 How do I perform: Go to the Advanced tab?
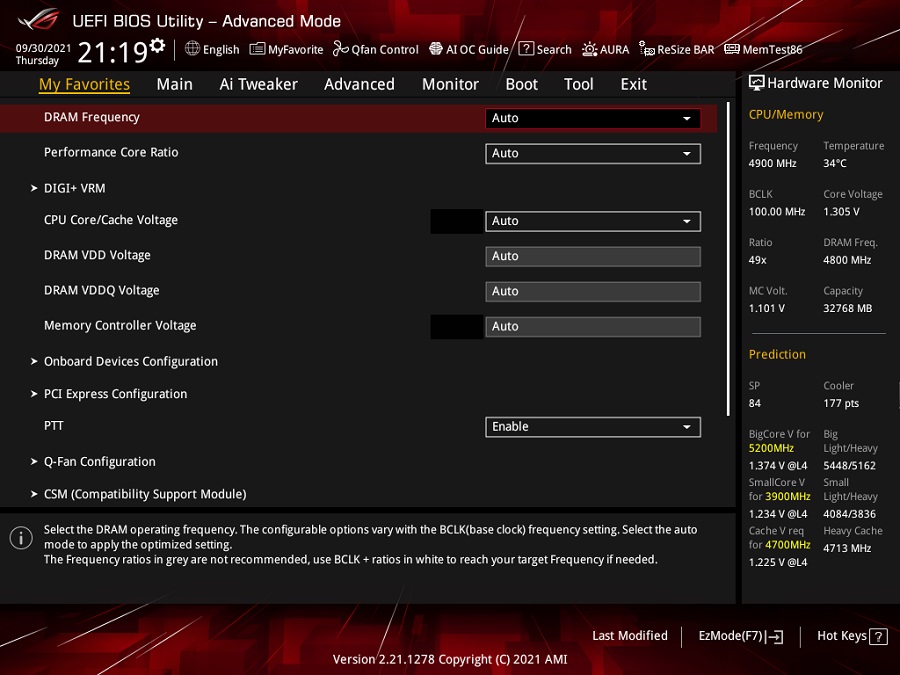pos(359,84)
